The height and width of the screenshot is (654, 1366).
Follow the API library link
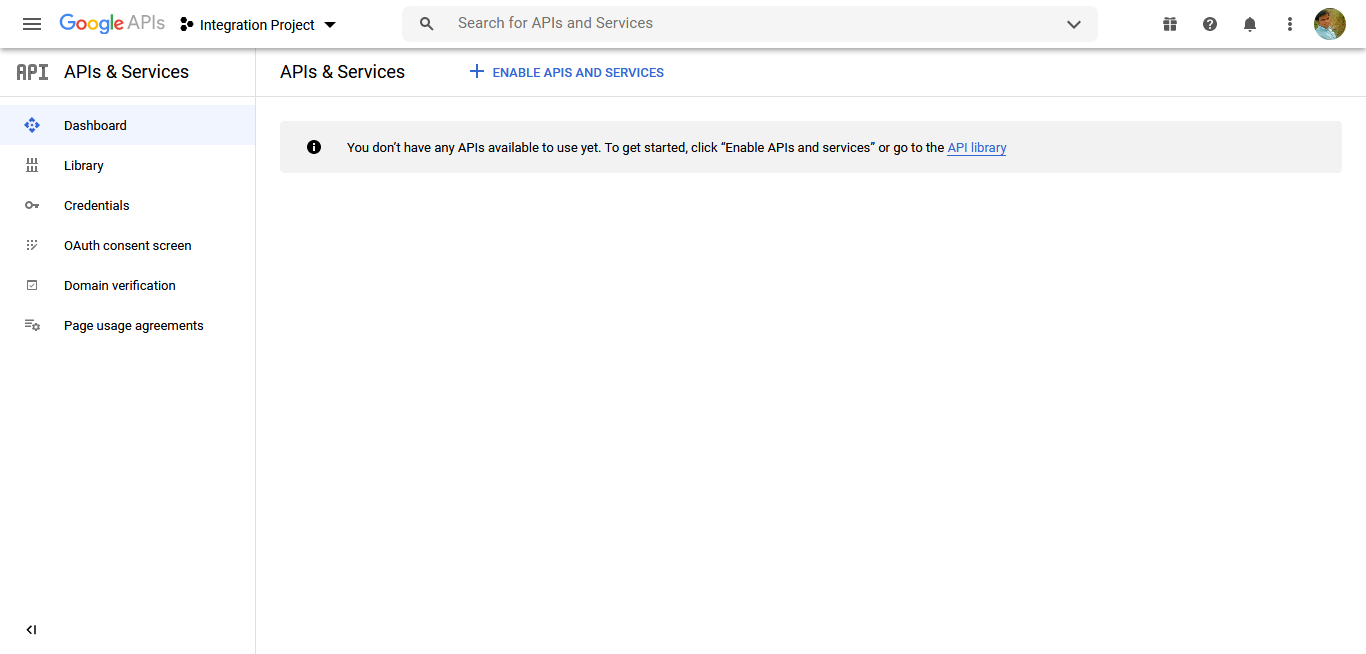click(x=977, y=147)
